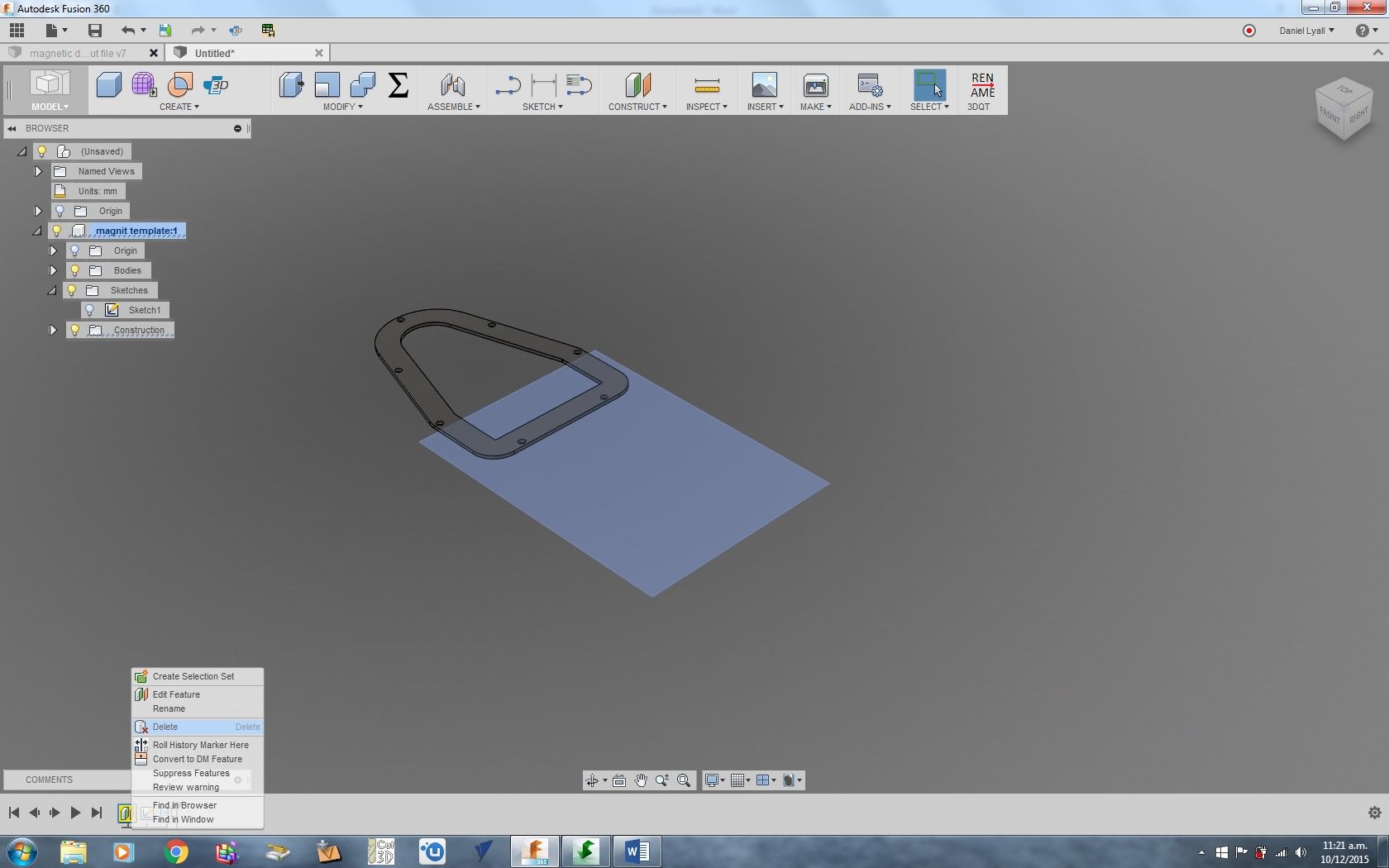The width and height of the screenshot is (1389, 868).
Task: Expand the Construction folder
Action: [x=53, y=330]
